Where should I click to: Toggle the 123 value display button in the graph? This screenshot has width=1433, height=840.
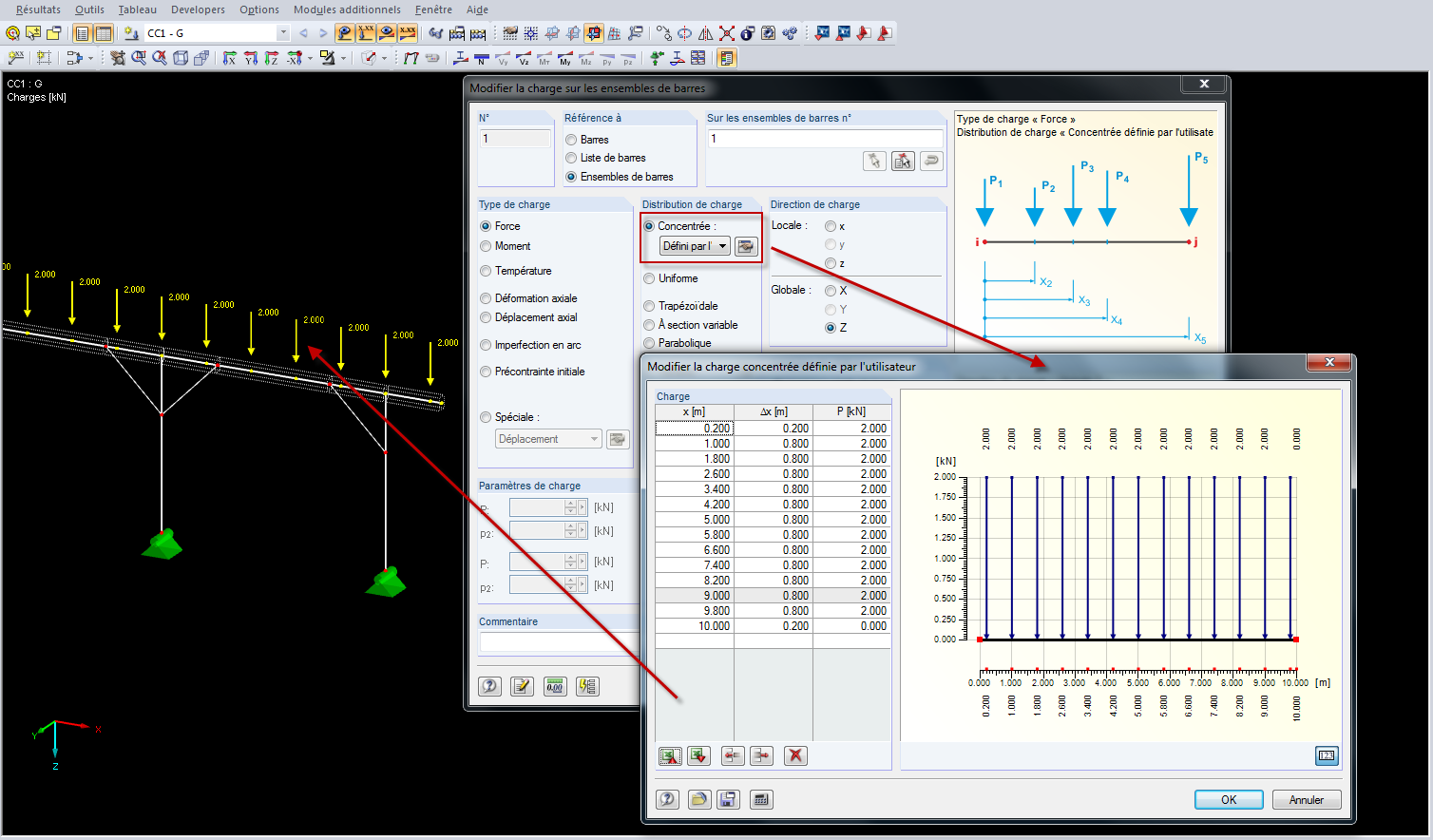tap(1327, 755)
